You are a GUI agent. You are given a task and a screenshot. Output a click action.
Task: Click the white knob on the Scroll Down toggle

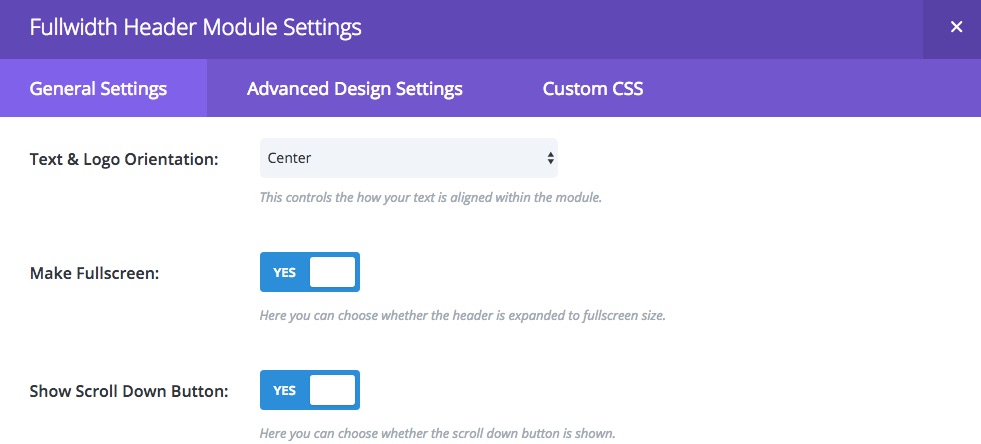332,390
